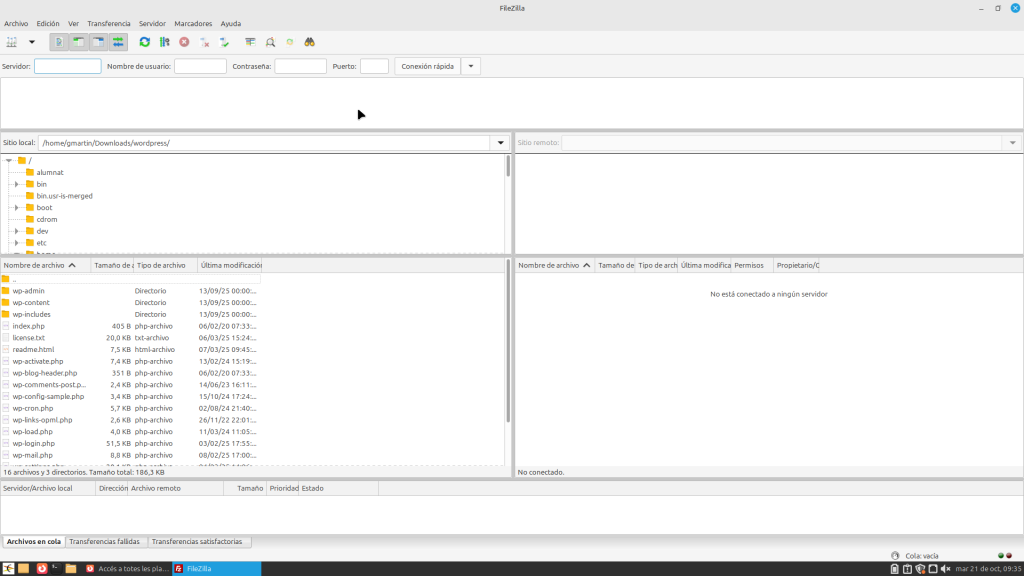Open the Conexión rápida history dropdown arrow
The image size is (1024, 576).
[x=471, y=66]
